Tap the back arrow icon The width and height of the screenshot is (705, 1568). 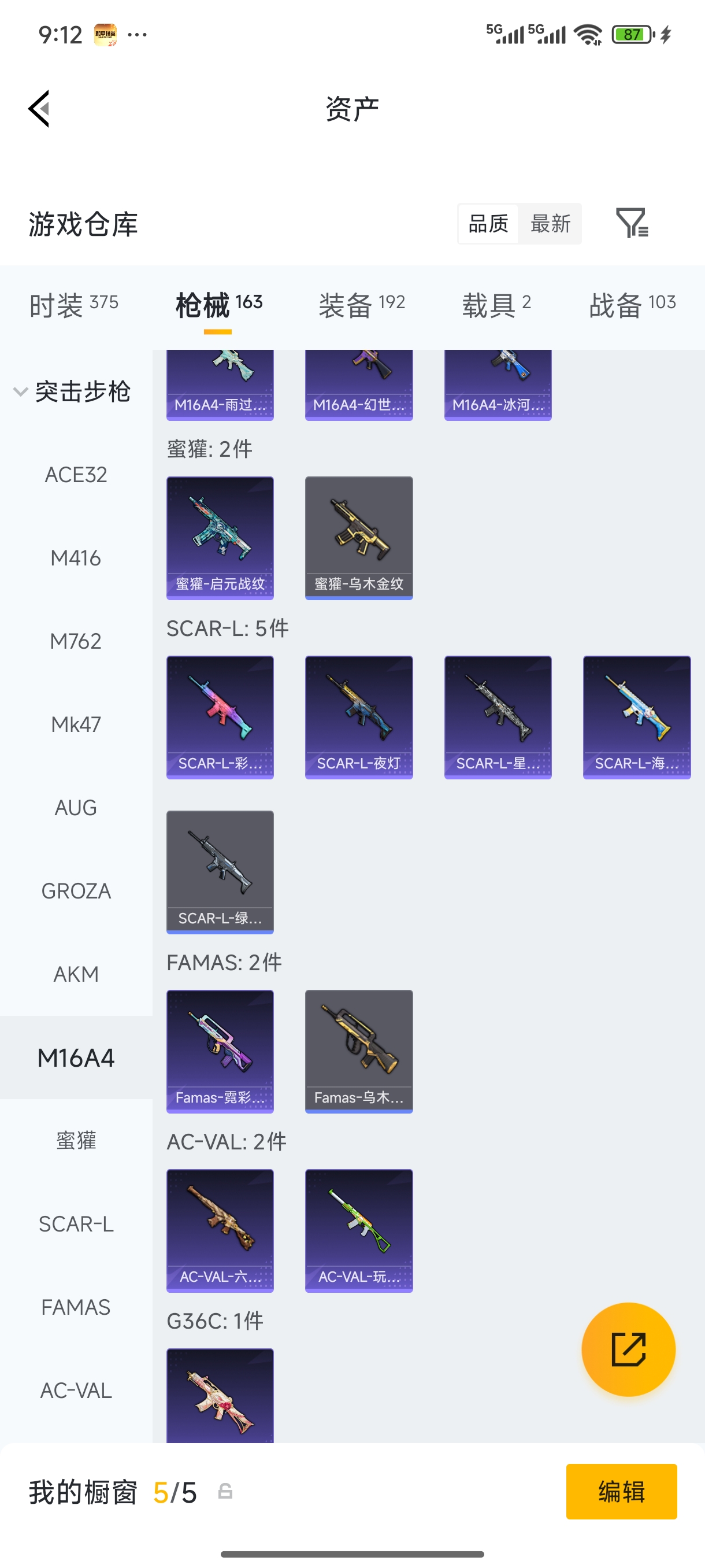[x=39, y=109]
